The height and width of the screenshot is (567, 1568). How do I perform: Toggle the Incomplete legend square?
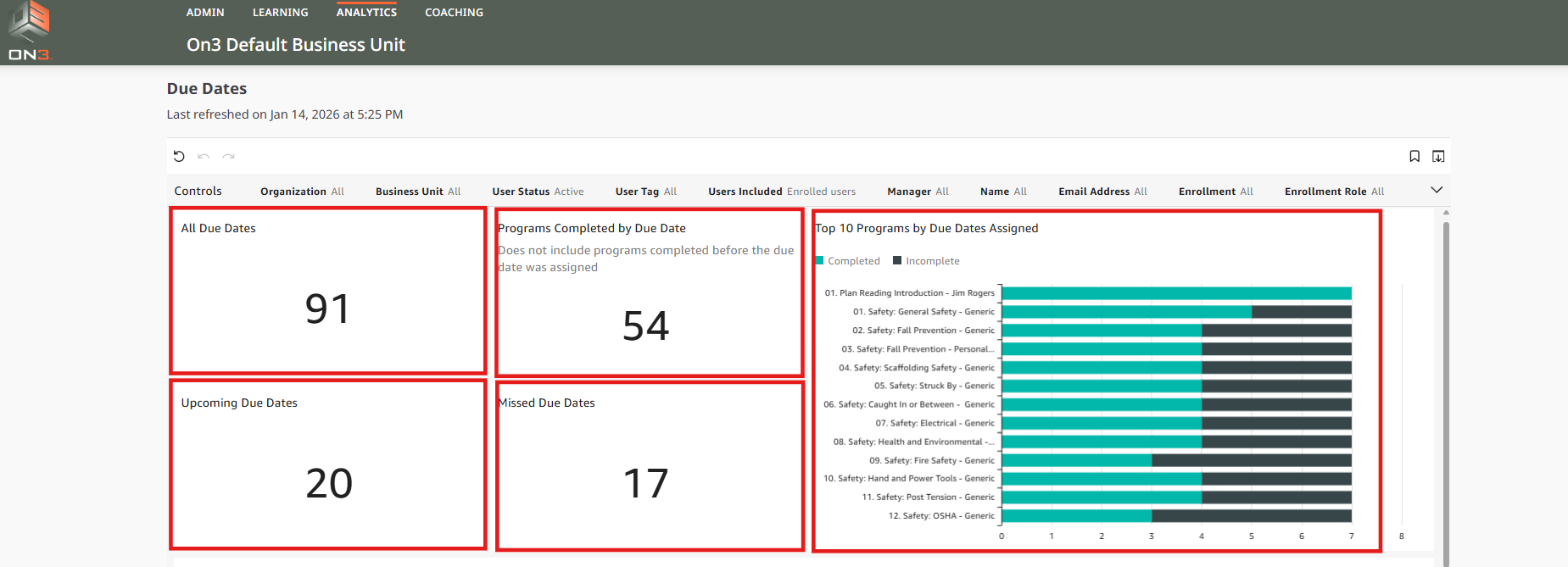pyautogui.click(x=897, y=261)
